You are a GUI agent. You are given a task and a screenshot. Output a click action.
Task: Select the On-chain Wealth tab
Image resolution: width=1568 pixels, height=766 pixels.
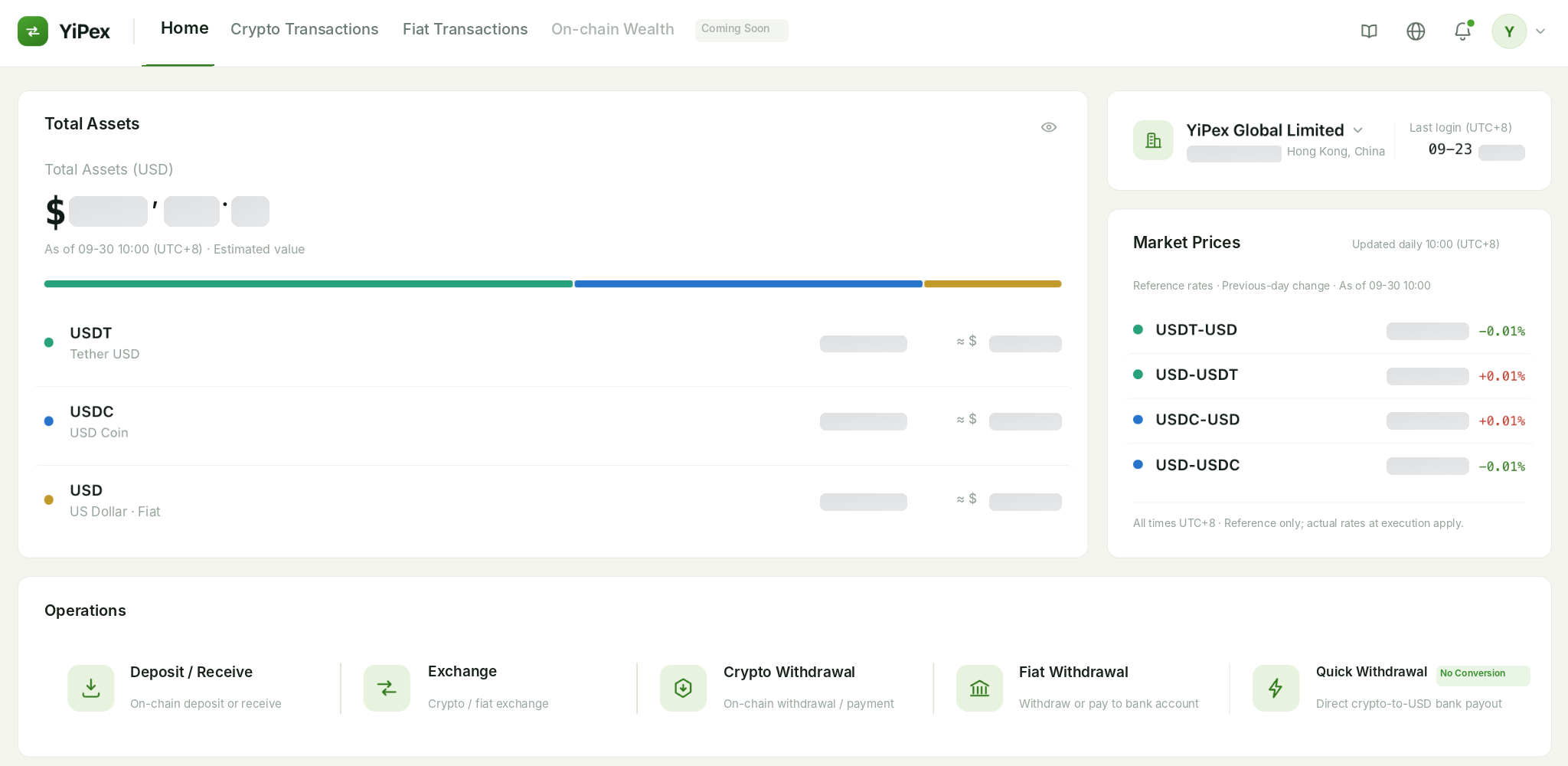coord(612,29)
